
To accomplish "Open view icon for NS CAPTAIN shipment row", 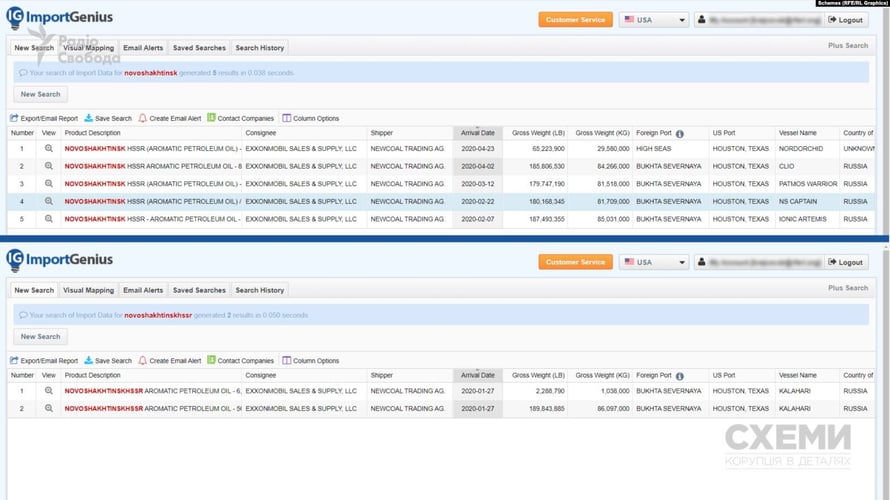I will pos(48,201).
